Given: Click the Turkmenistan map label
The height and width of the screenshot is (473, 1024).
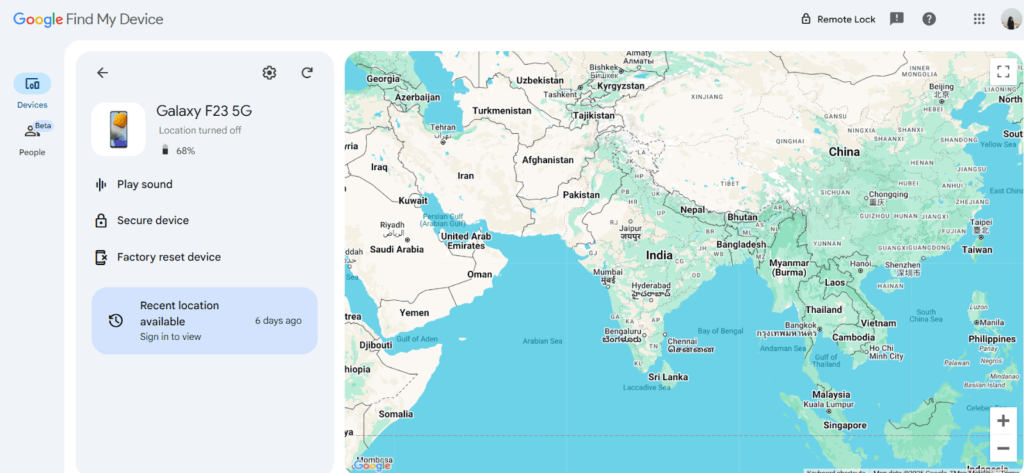Looking at the screenshot, I should [x=502, y=110].
